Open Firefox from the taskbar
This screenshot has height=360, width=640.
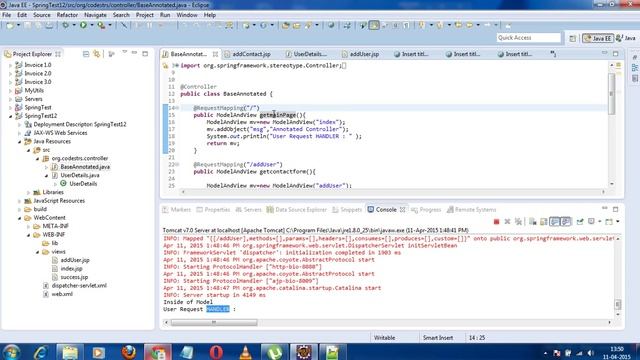[129, 352]
